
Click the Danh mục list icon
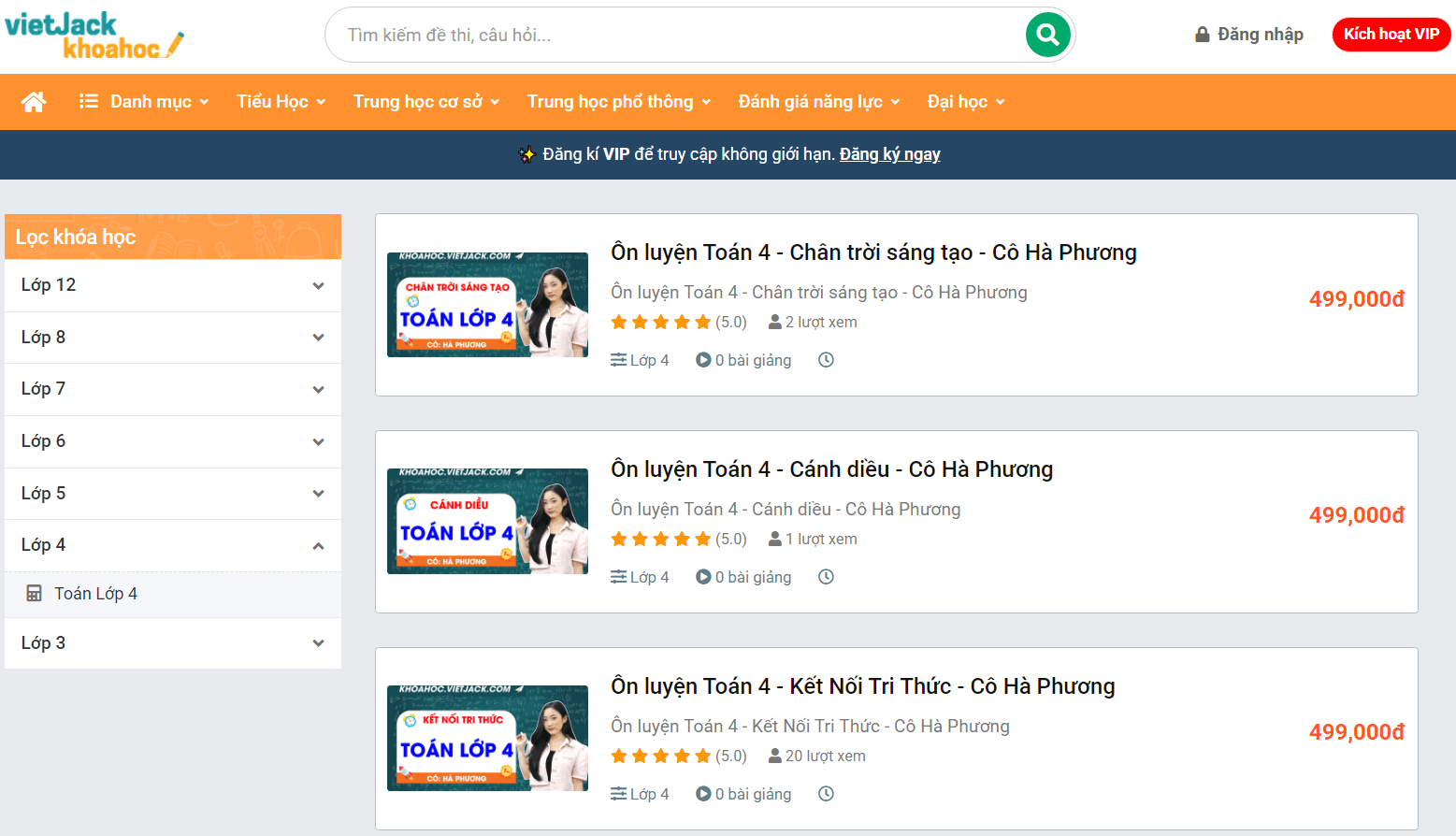tap(89, 101)
